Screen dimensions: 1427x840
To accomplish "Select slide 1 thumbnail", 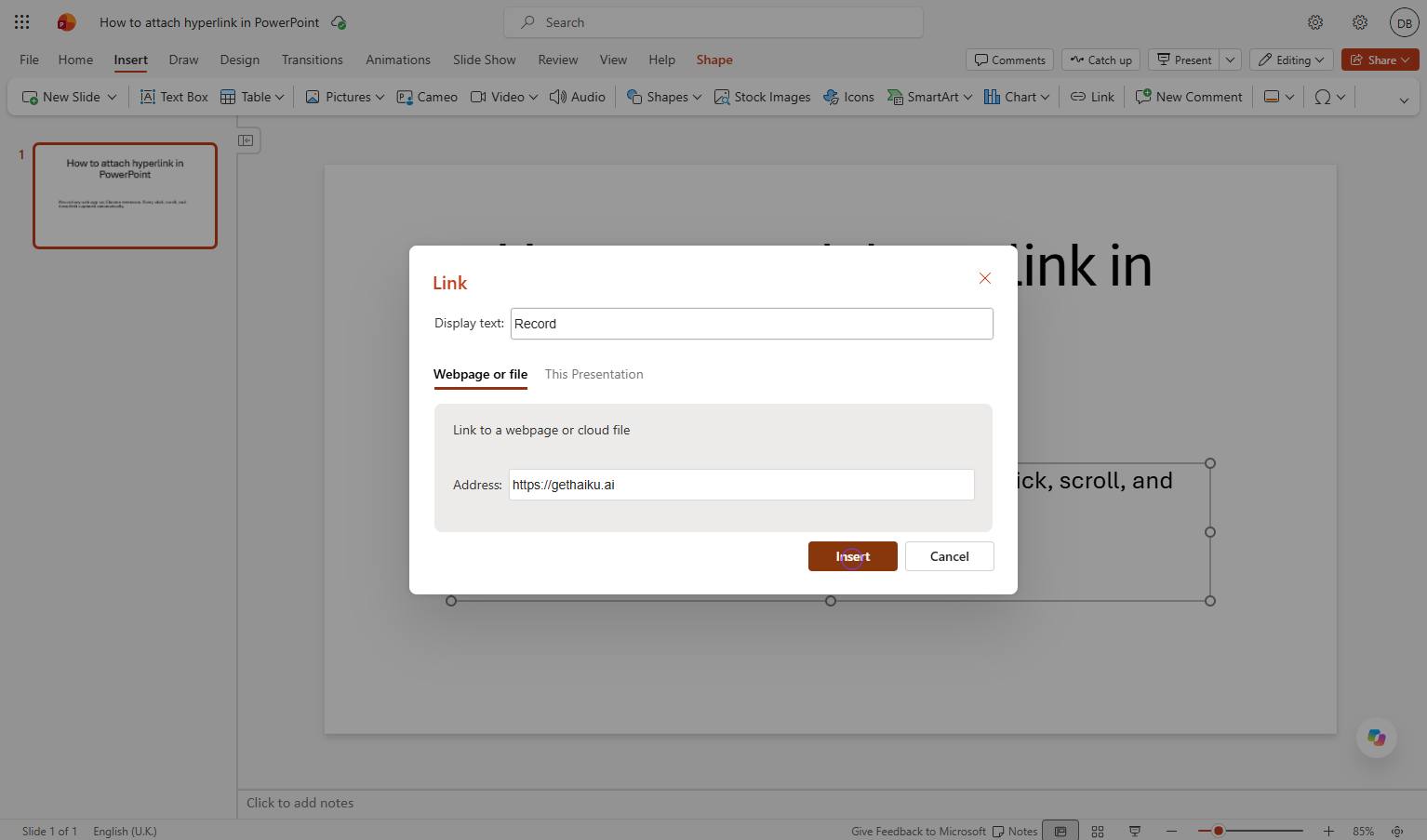I will (x=125, y=195).
